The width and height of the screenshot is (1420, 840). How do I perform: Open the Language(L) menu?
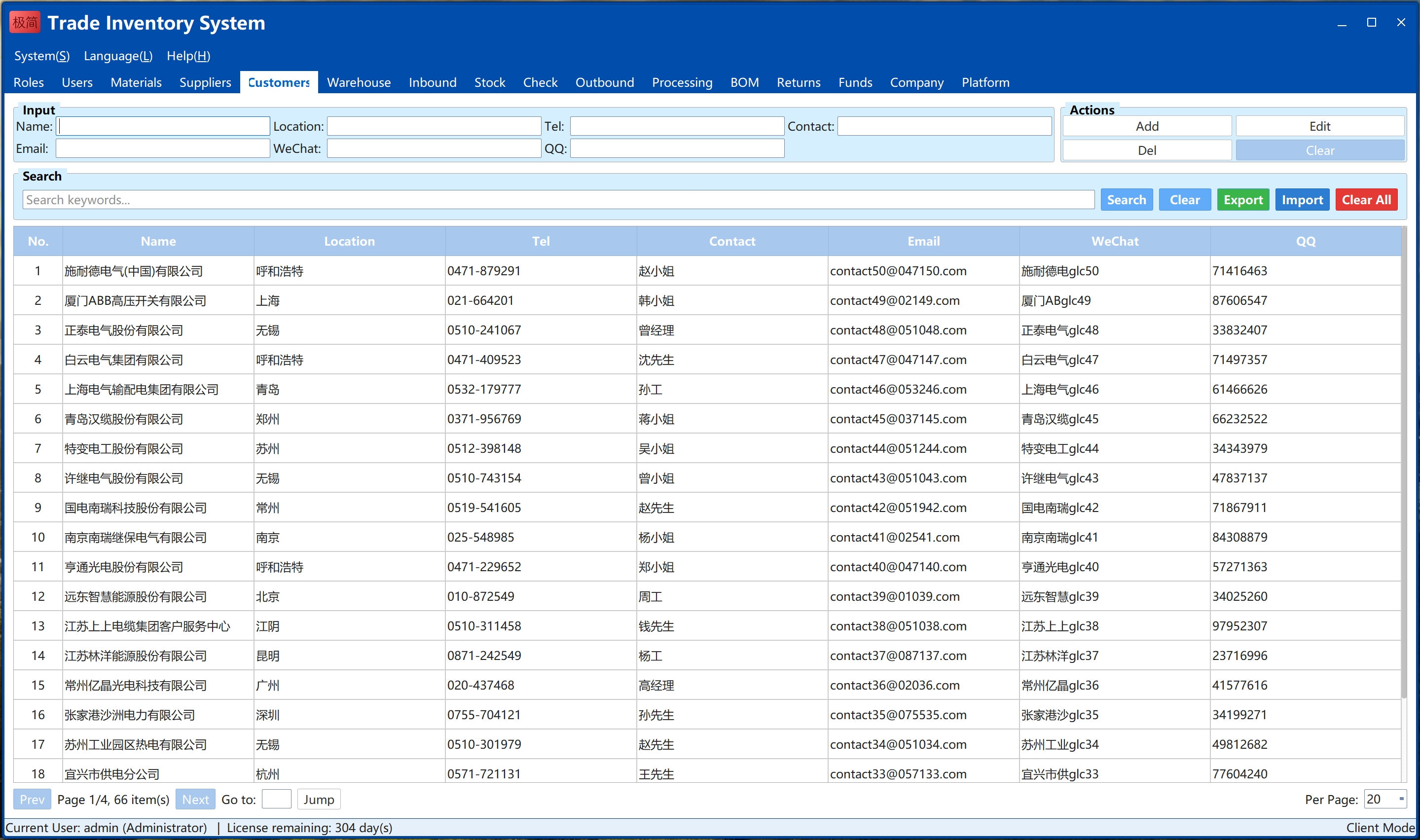coord(118,56)
